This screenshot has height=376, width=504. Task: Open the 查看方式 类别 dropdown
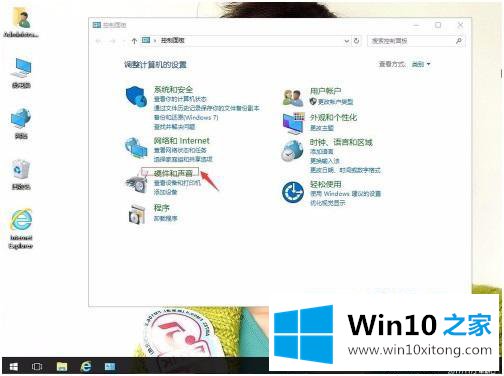tap(421, 64)
